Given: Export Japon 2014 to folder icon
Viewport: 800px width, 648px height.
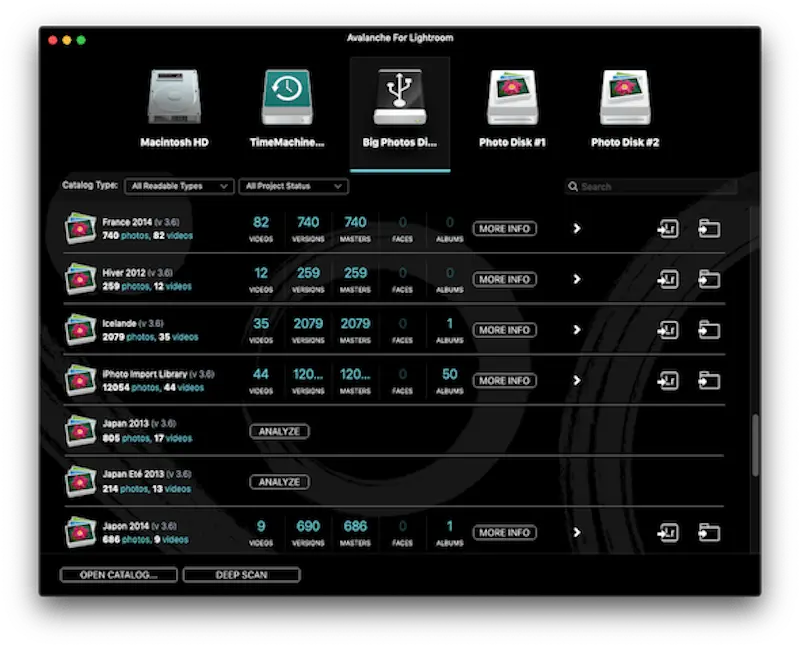Looking at the screenshot, I should click(709, 533).
